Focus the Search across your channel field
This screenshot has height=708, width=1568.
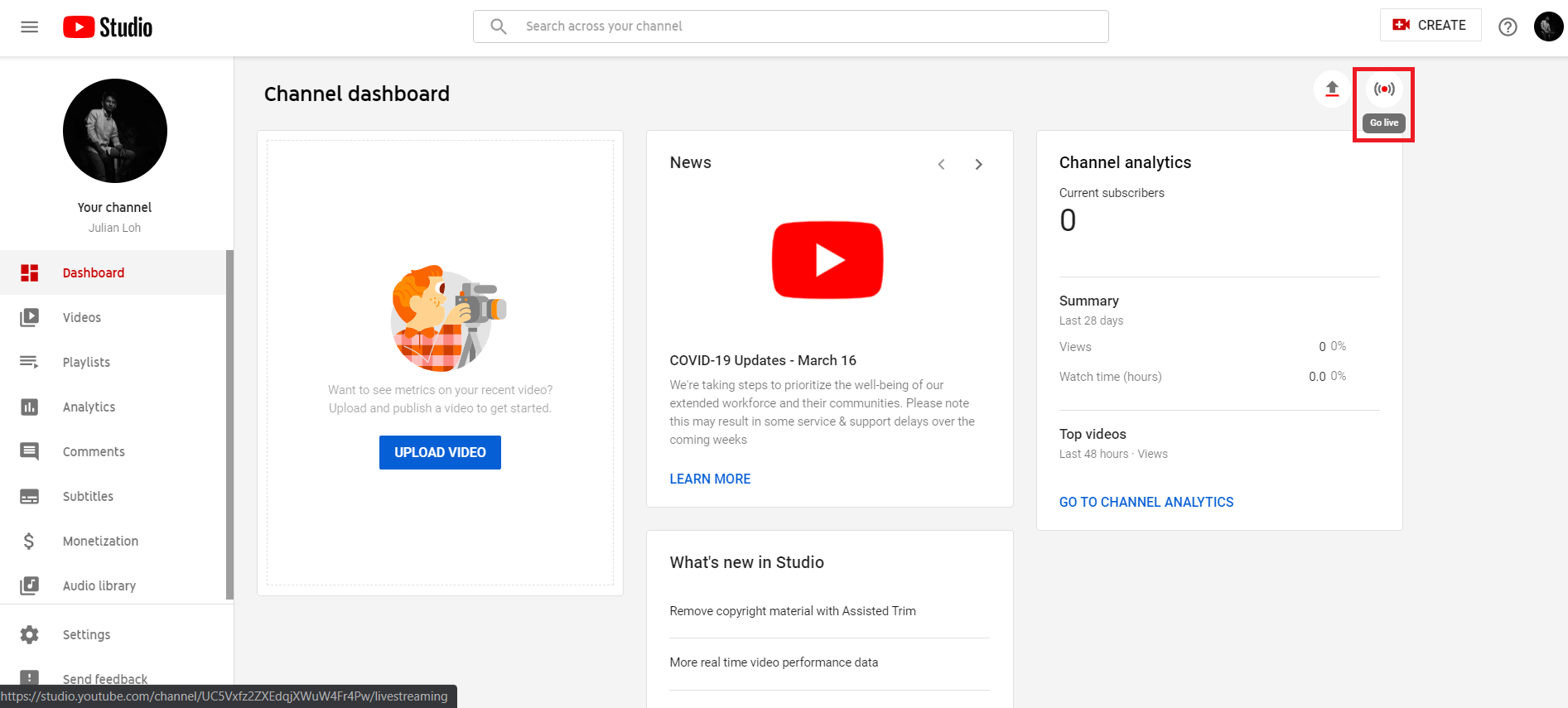click(x=791, y=26)
